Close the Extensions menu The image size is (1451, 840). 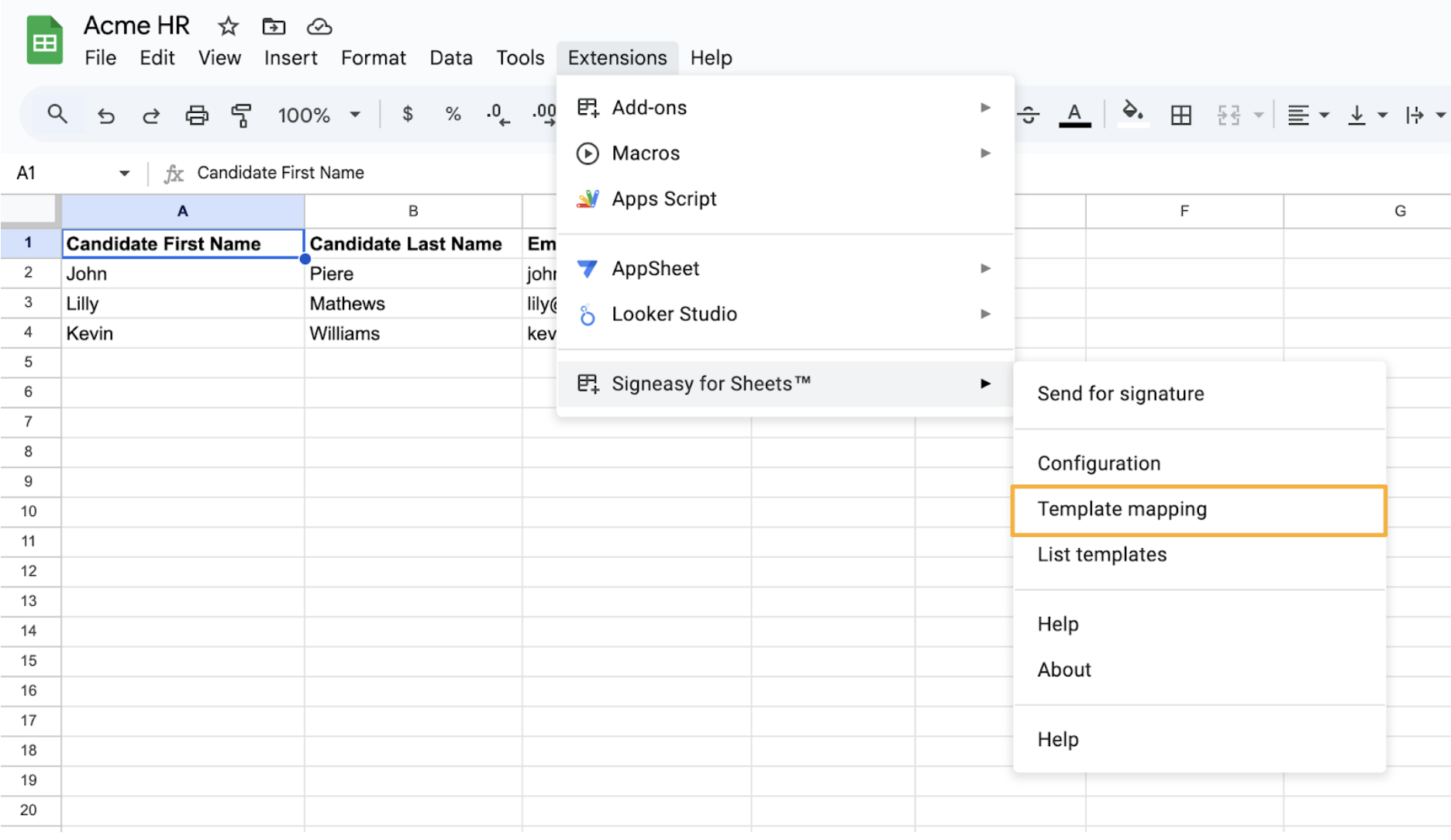[618, 58]
